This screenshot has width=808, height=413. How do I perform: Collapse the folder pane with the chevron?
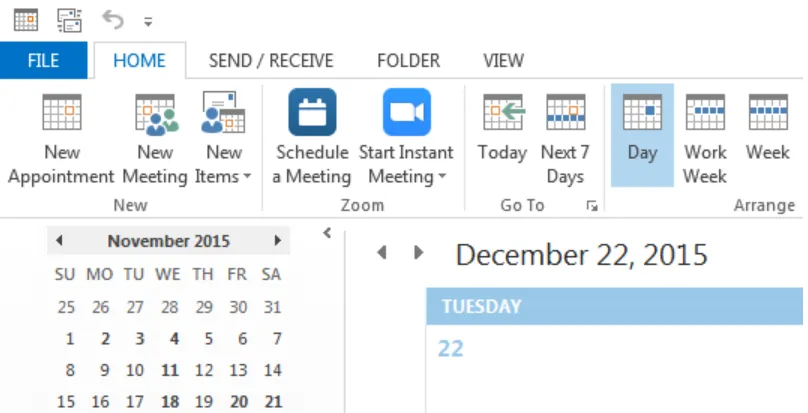coord(327,233)
